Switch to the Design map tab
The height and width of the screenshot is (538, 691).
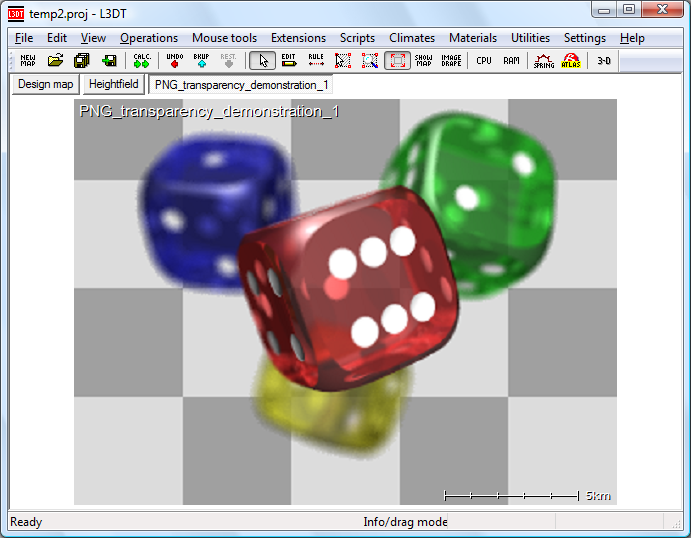(x=46, y=84)
